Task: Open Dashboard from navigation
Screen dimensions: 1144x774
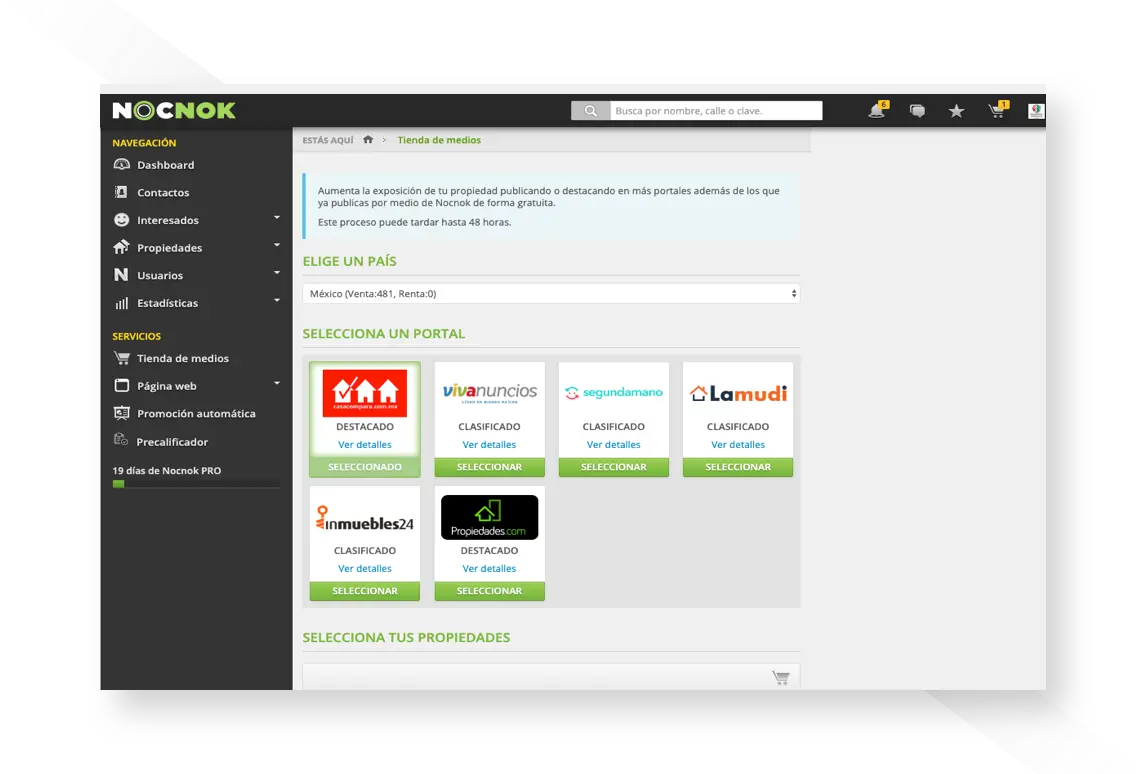Action: click(166, 165)
